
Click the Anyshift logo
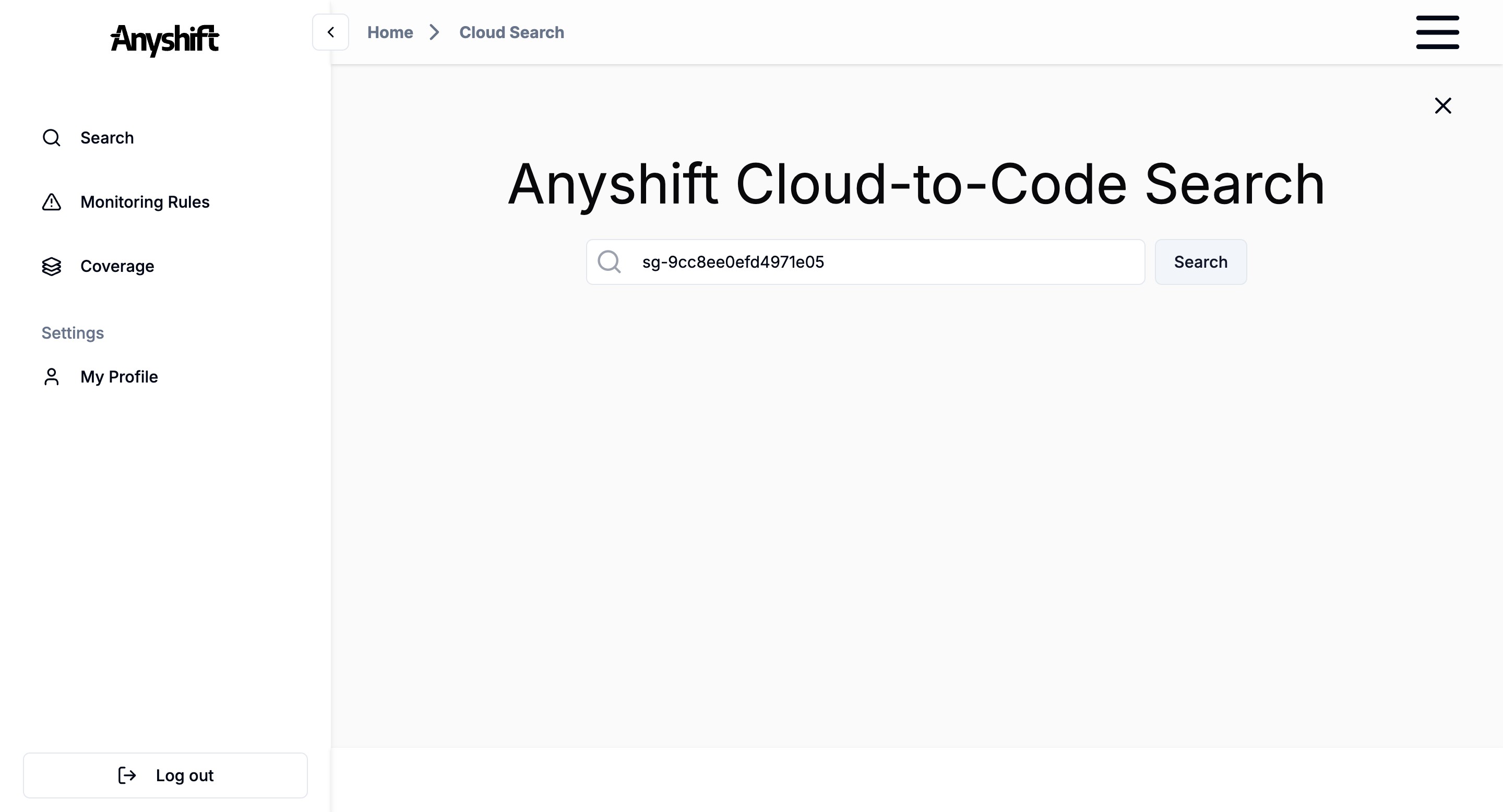(164, 40)
